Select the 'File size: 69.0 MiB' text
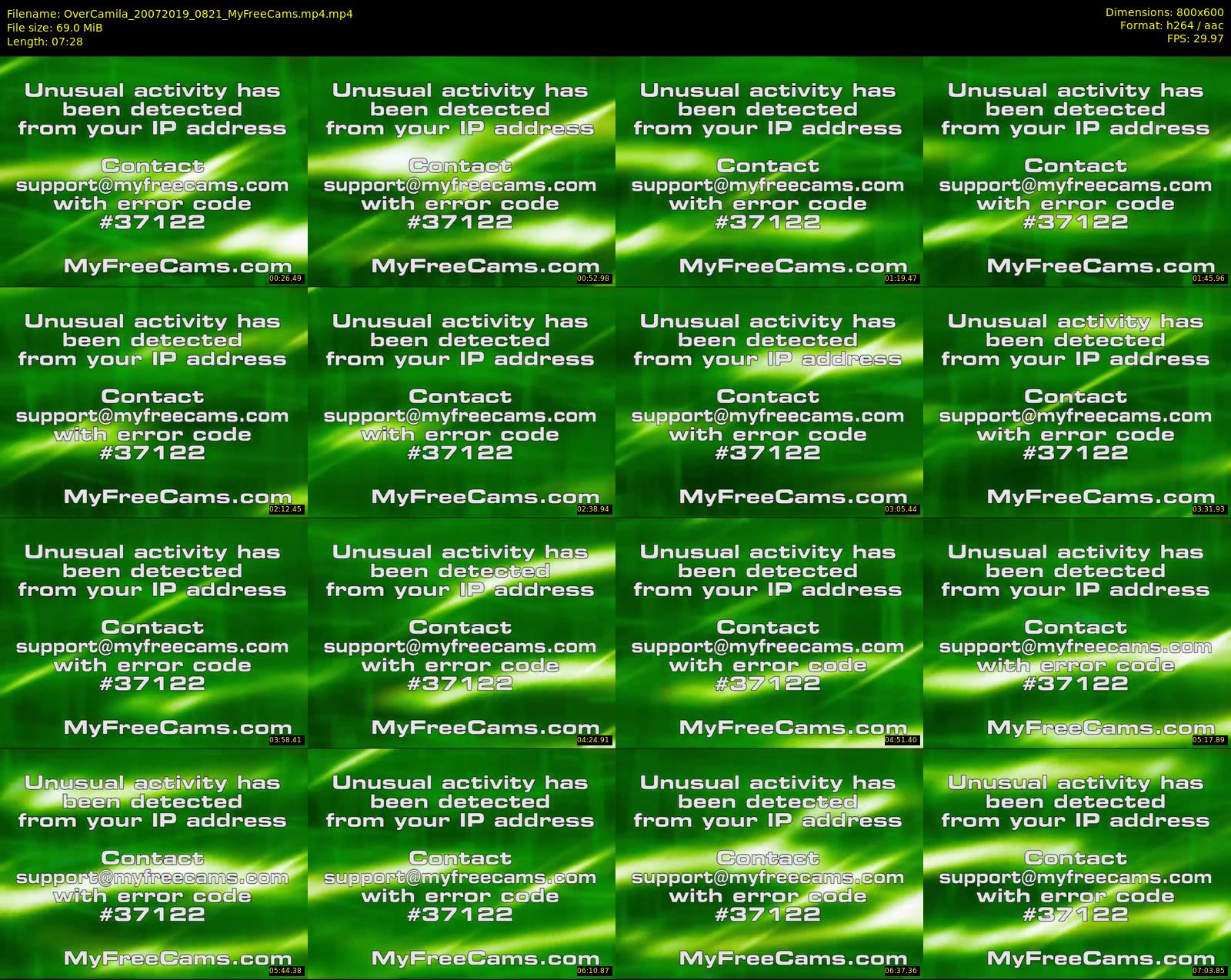This screenshot has height=980, width=1231. pyautogui.click(x=55, y=28)
